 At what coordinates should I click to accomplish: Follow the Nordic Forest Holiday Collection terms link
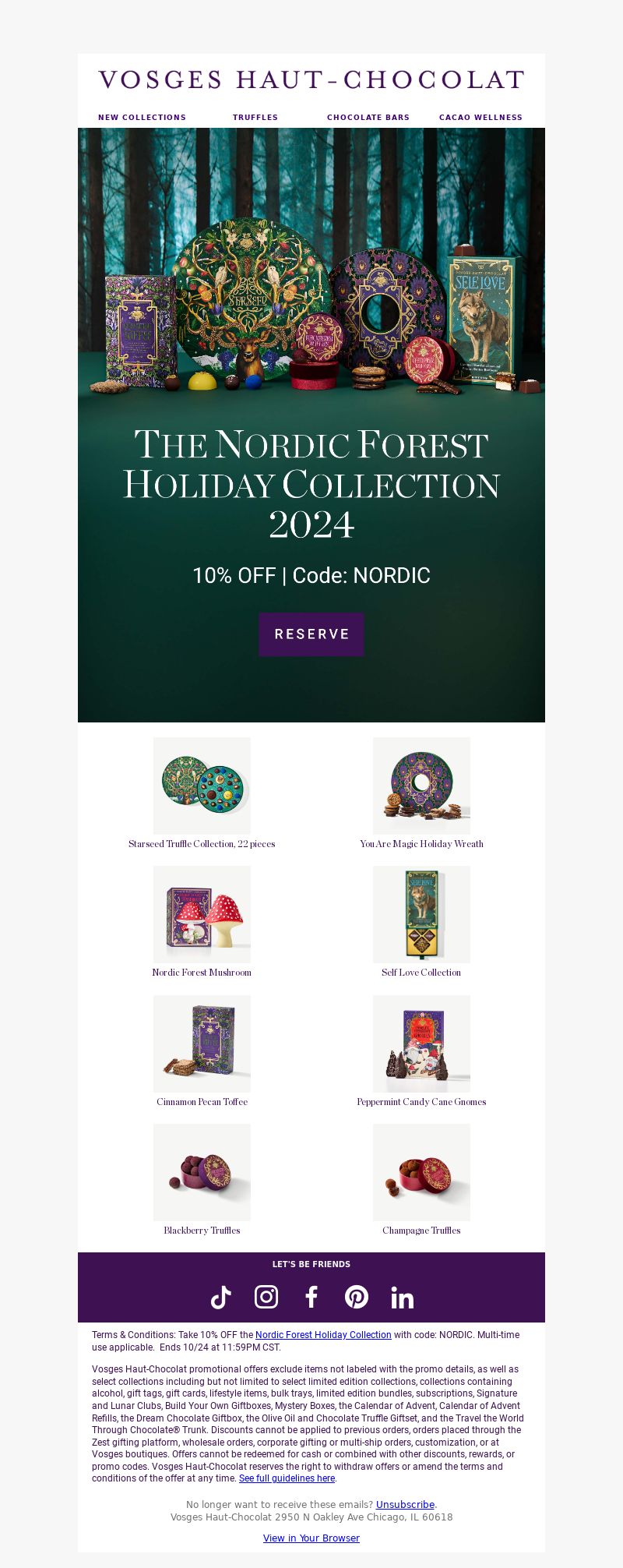(323, 1335)
